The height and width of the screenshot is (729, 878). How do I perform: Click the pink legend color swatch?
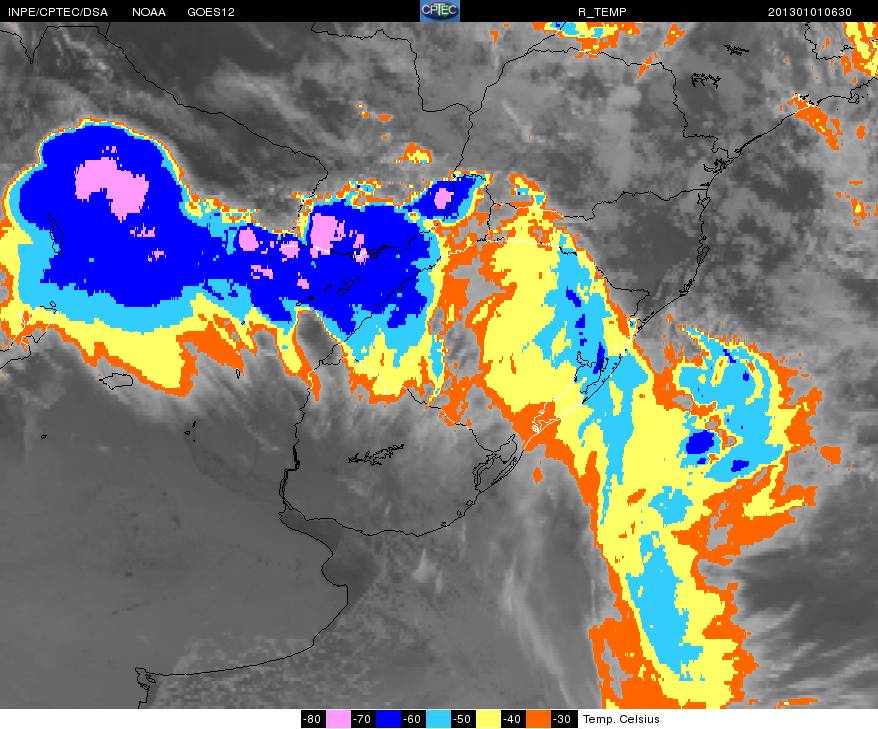click(338, 719)
